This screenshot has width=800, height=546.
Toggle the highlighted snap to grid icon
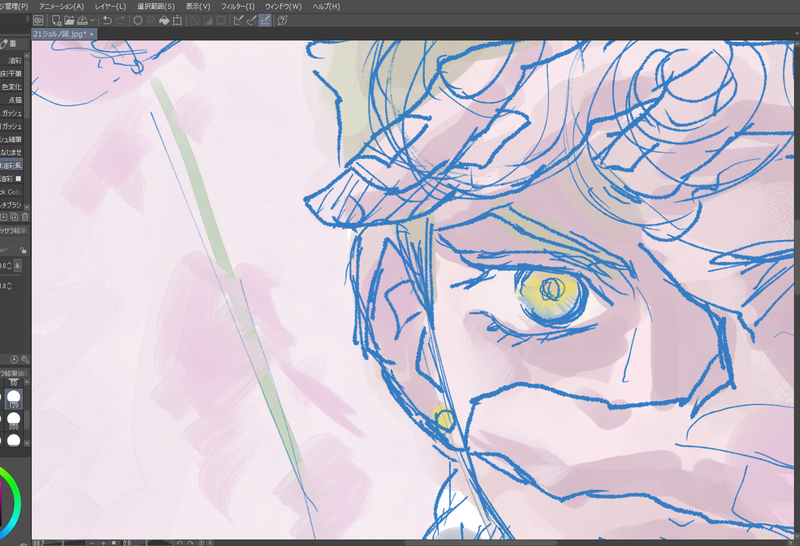(x=265, y=20)
